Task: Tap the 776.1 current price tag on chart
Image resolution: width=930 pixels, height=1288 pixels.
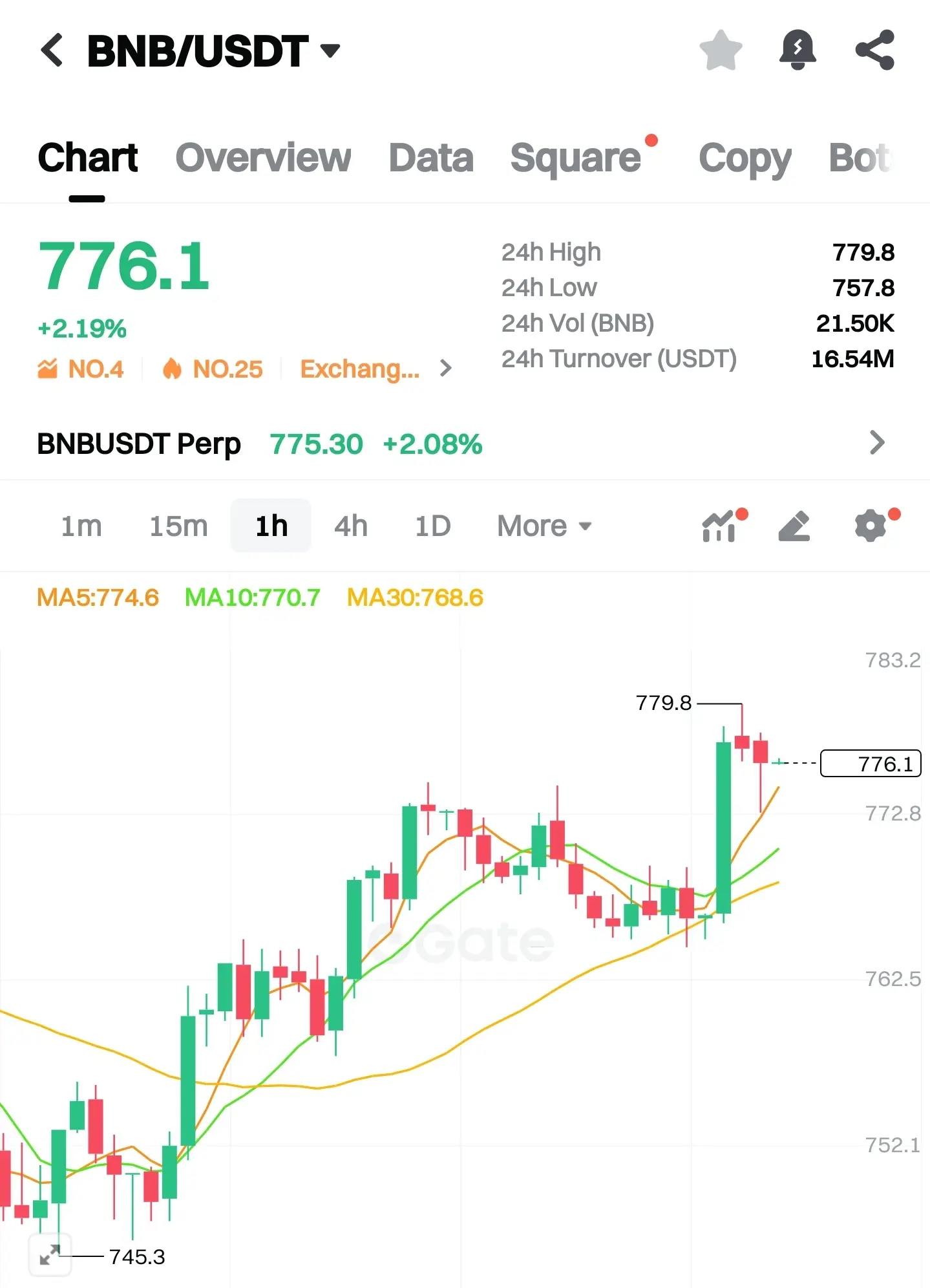Action: 871,764
